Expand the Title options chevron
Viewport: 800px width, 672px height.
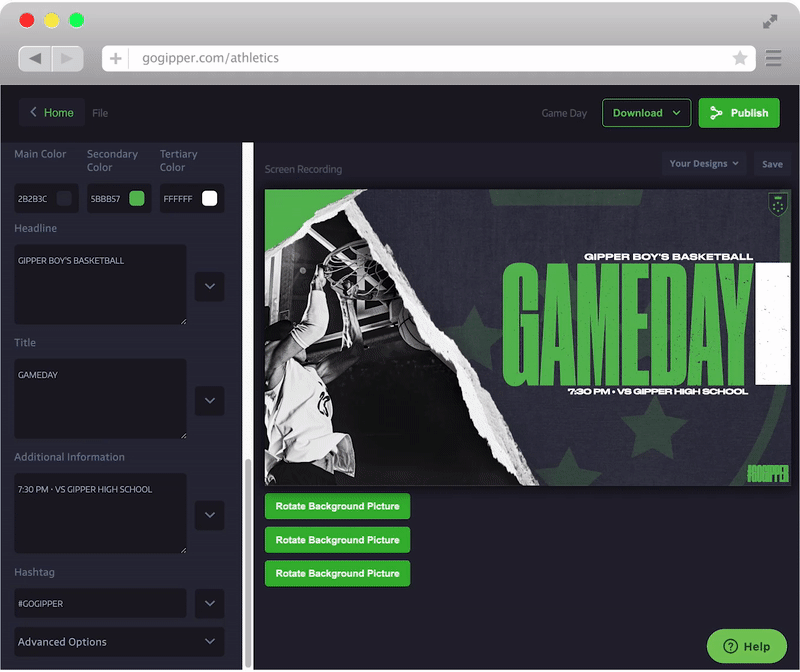point(210,401)
